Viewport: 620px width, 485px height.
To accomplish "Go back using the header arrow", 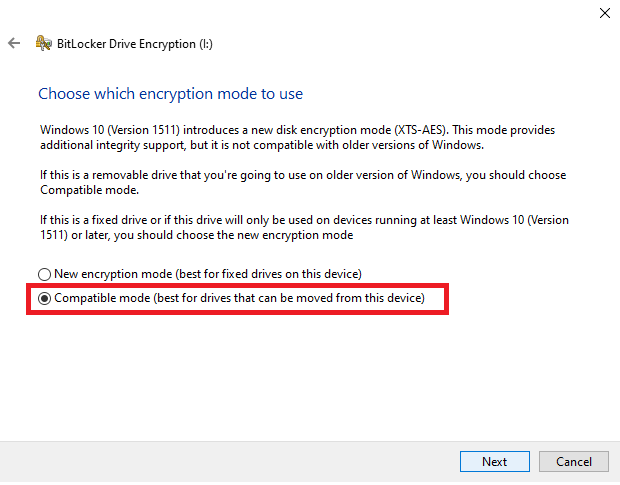I will coord(14,44).
